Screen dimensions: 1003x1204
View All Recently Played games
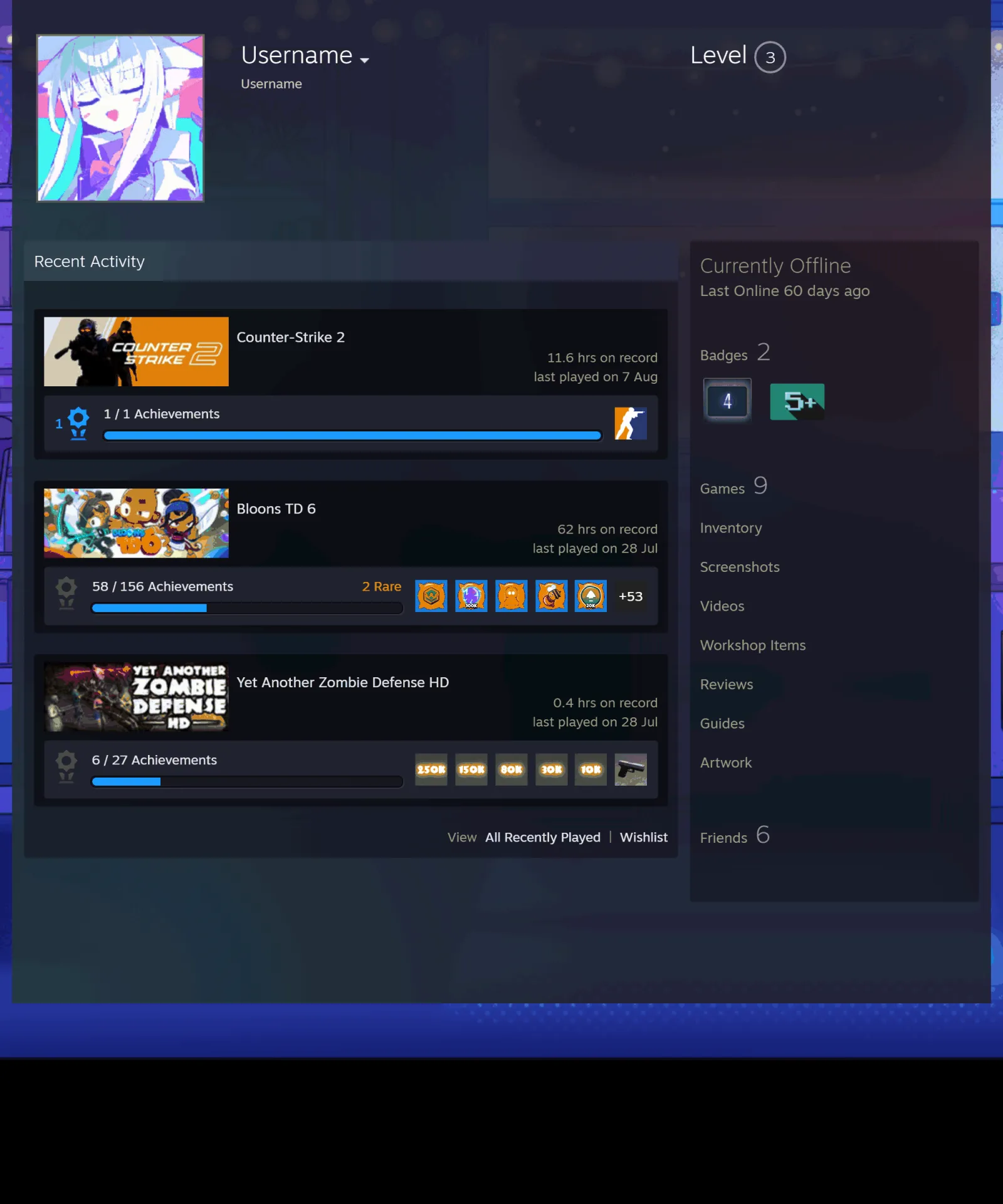pos(543,837)
